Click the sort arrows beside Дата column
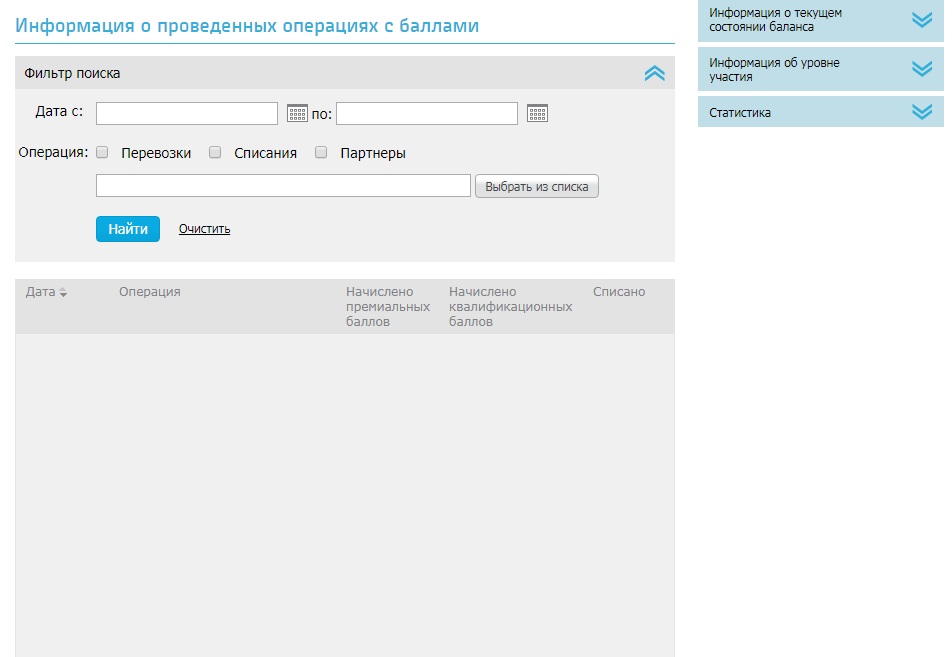The image size is (952, 657). tap(63, 293)
